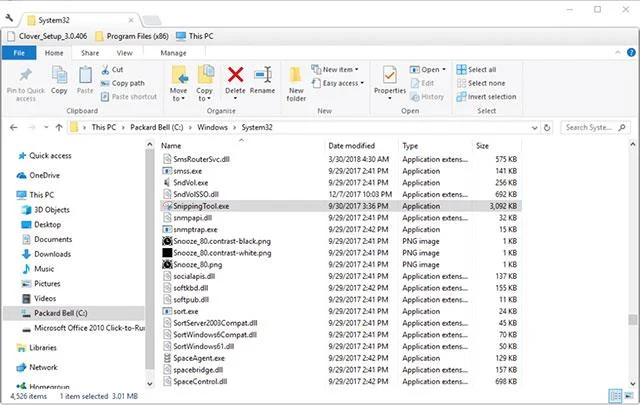Open the Copy to menu
Viewport: 640px width, 405px height.
pyautogui.click(x=204, y=83)
